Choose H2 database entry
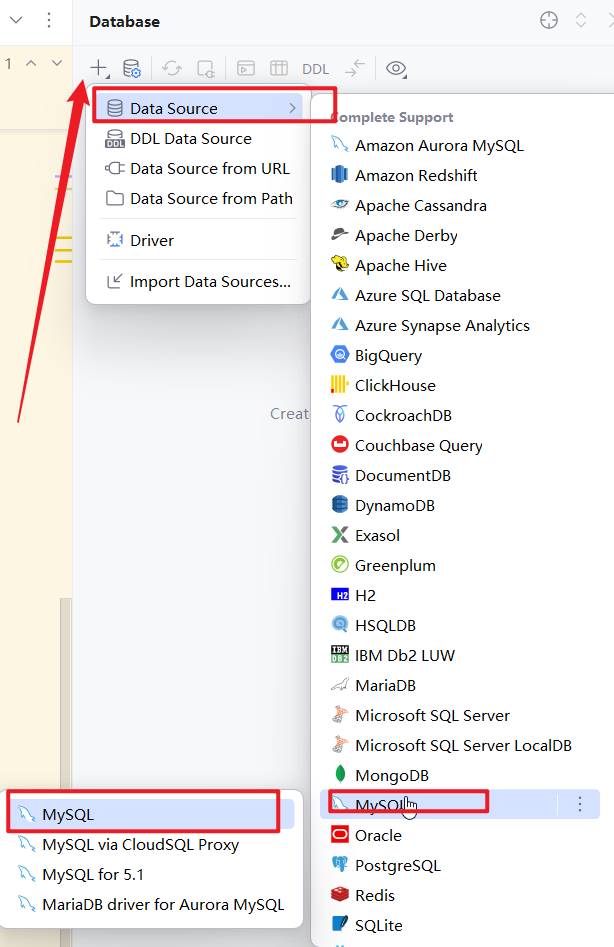This screenshot has height=947, width=614. click(460, 595)
